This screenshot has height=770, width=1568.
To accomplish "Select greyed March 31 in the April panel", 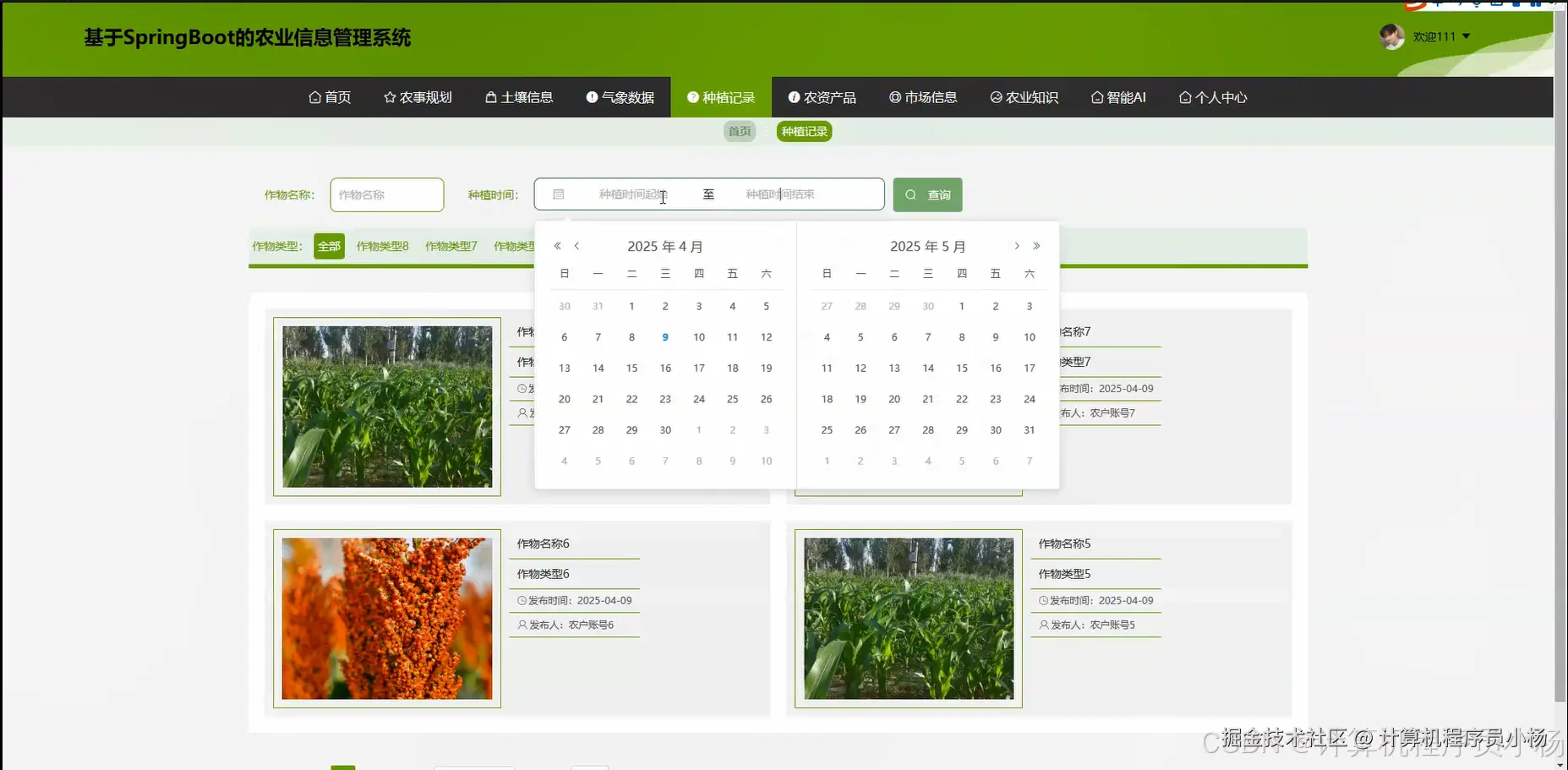I will [598, 306].
